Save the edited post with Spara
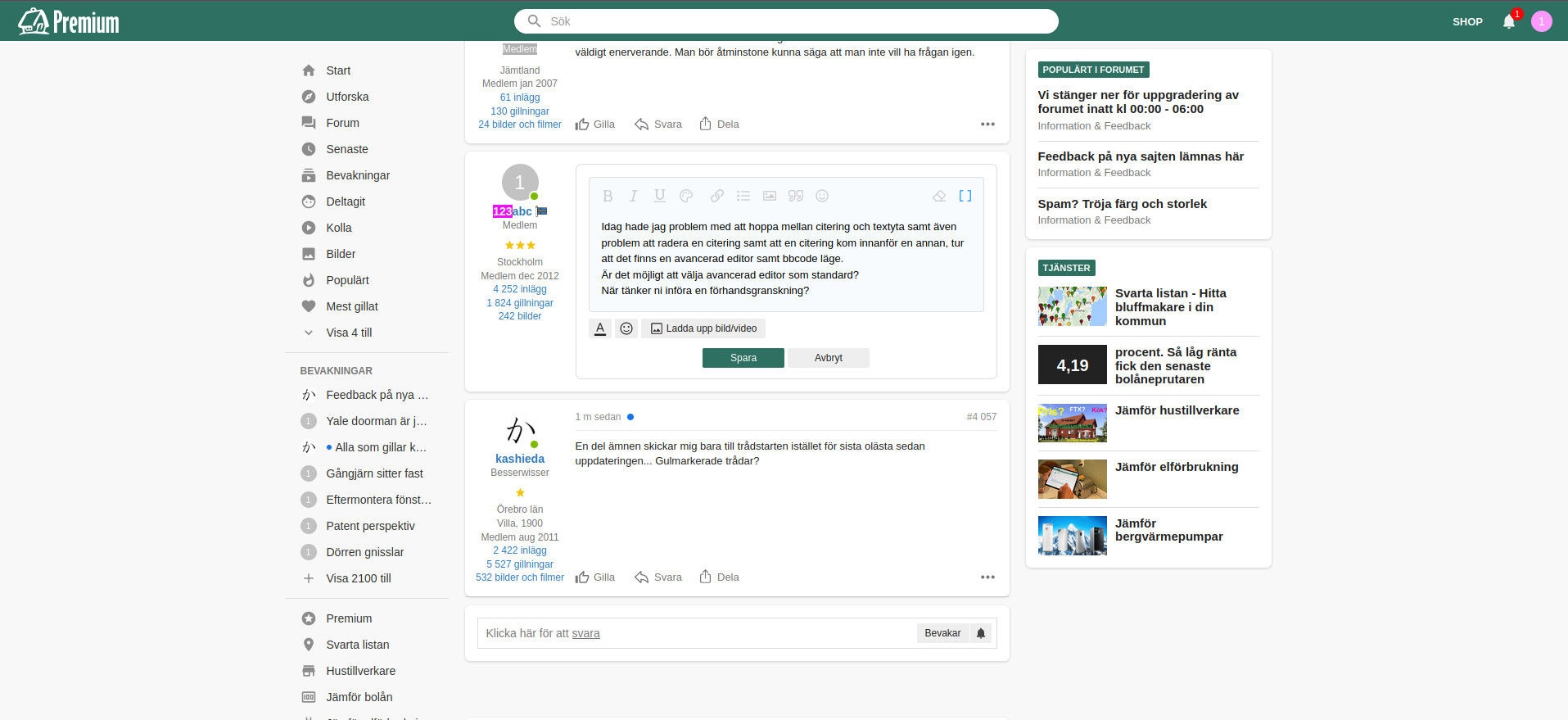Screen dimensions: 1568x720 743,358
